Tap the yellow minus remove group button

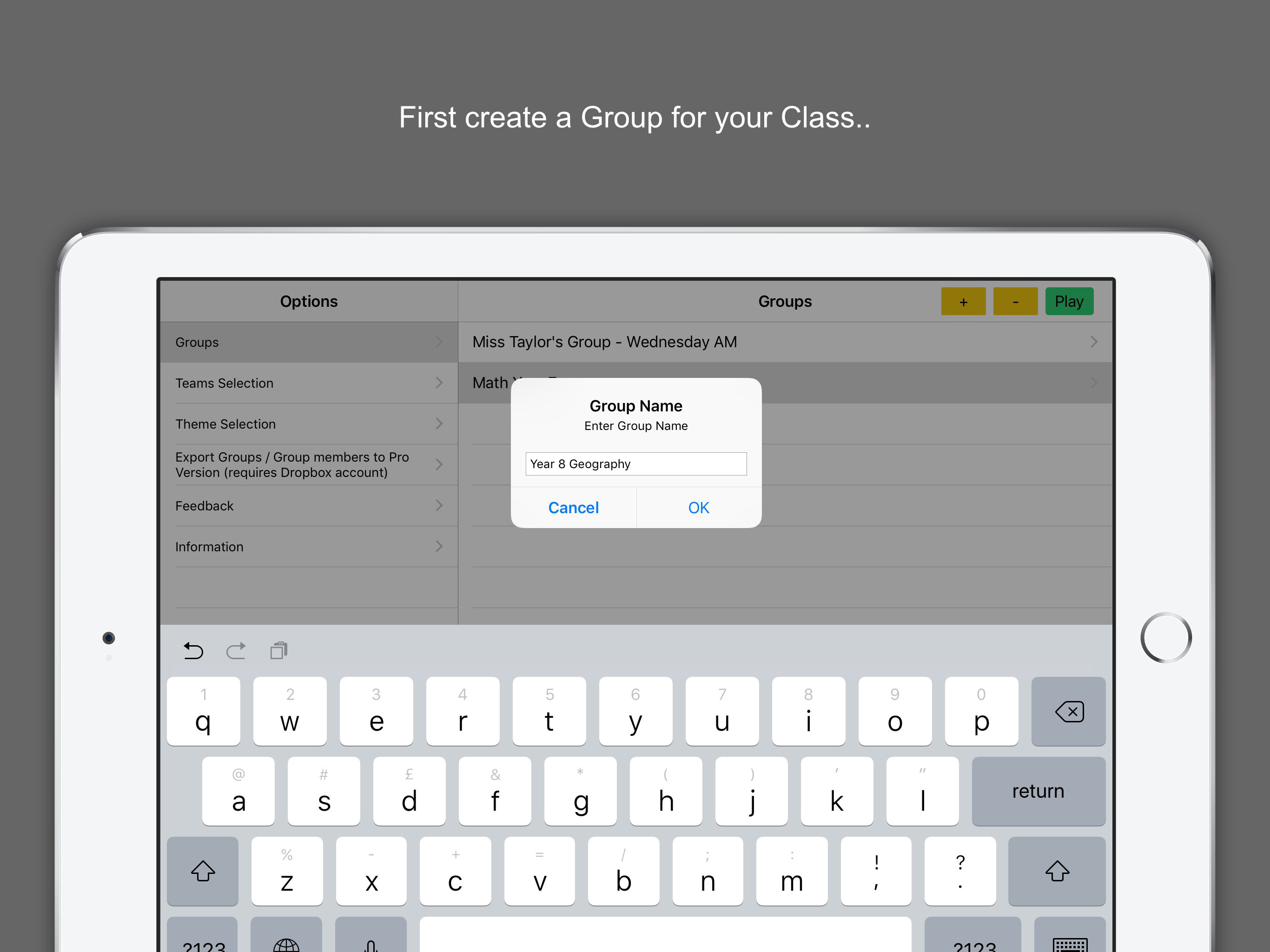coord(1015,301)
